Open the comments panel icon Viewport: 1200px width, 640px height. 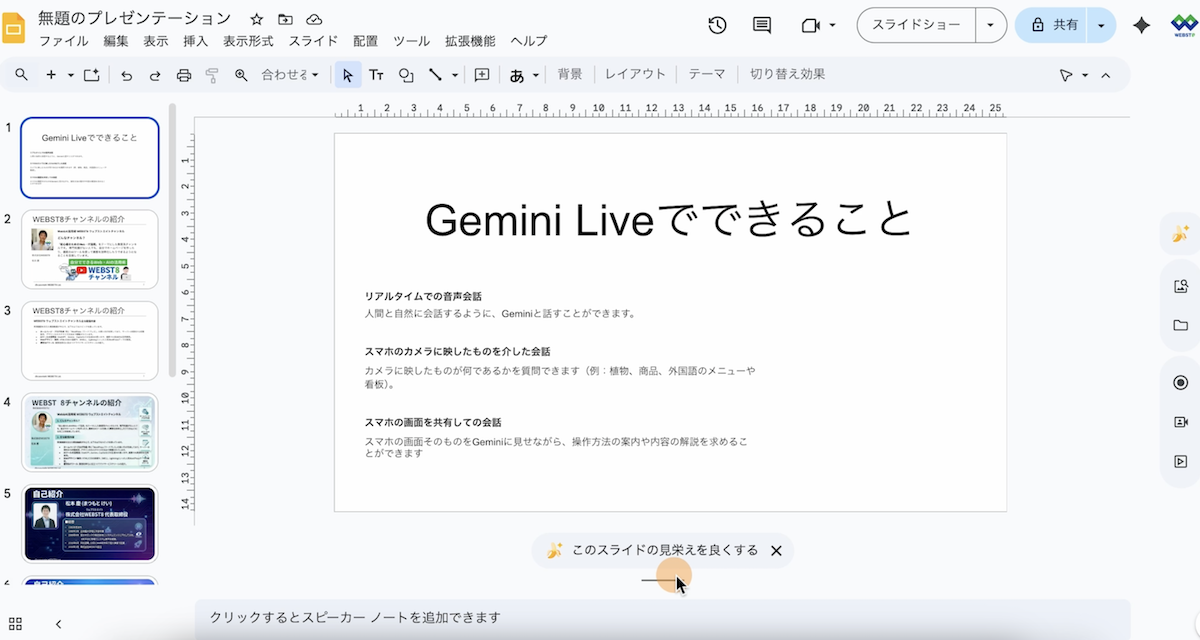pos(762,25)
